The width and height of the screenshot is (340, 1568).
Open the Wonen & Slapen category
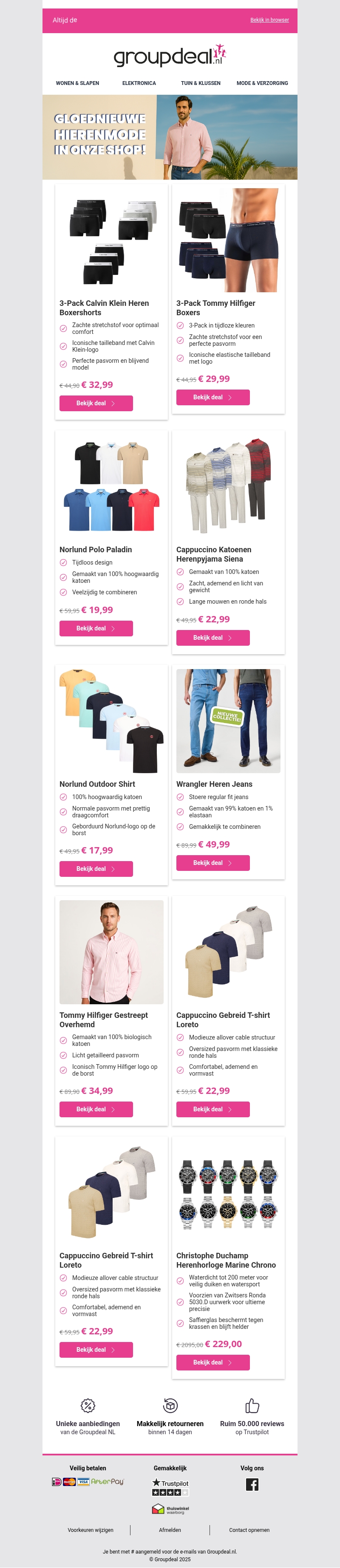pos(77,83)
